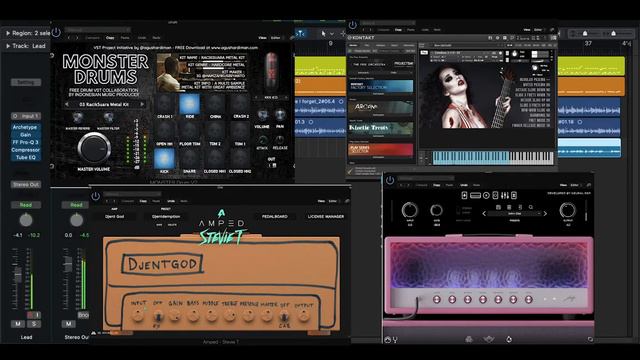Toggle power button of Monster Drums plugin window
Image resolution: width=640 pixels, height=360 pixels.
[56, 32]
